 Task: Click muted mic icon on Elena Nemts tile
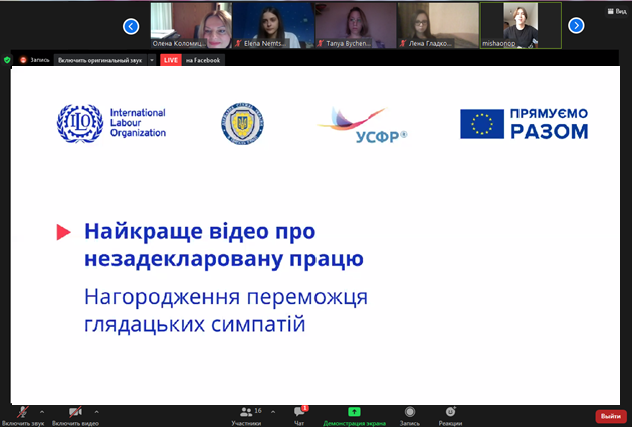[238, 43]
